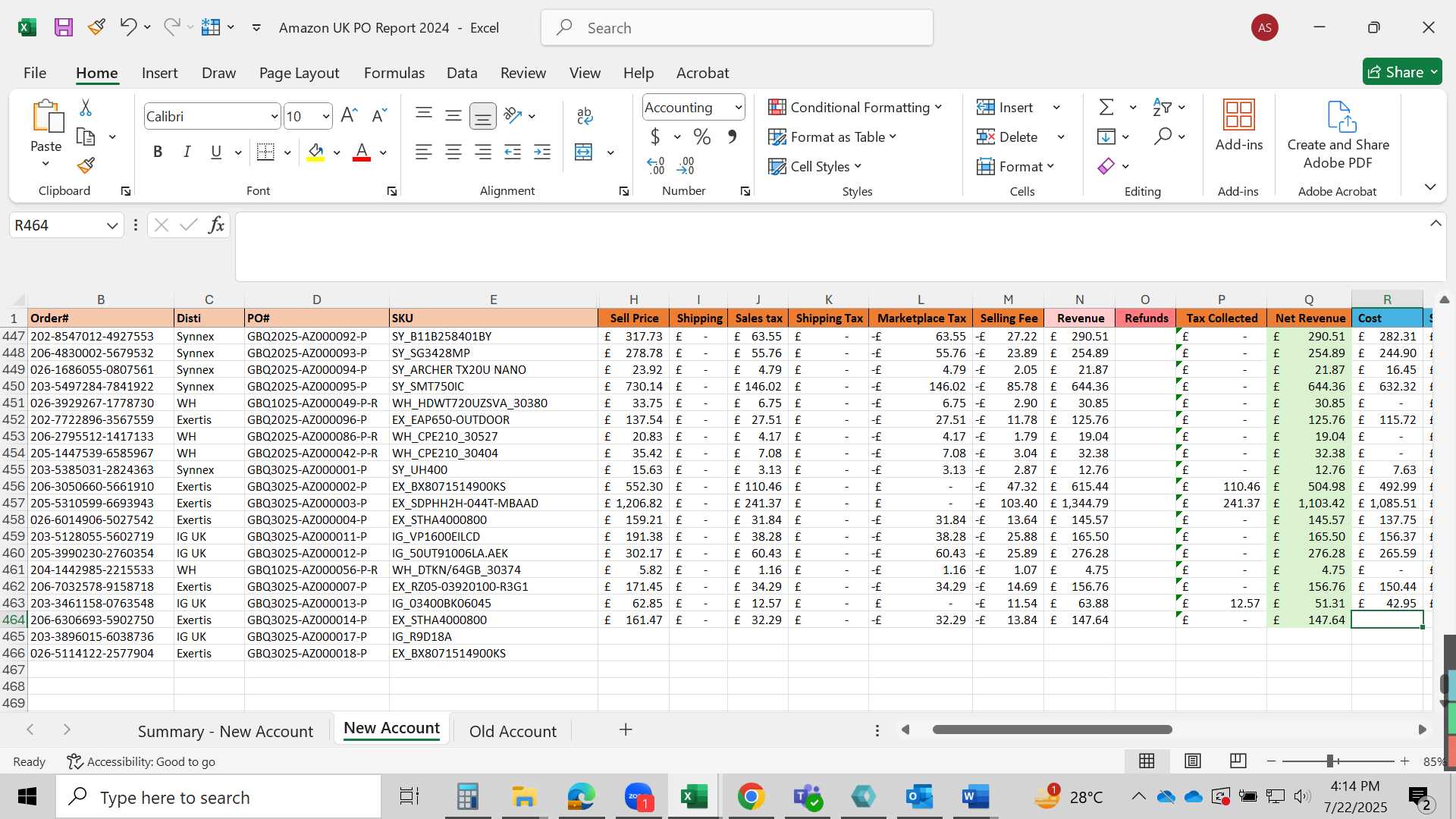Toggle Align Left for cell text
The image size is (1456, 819).
point(423,152)
